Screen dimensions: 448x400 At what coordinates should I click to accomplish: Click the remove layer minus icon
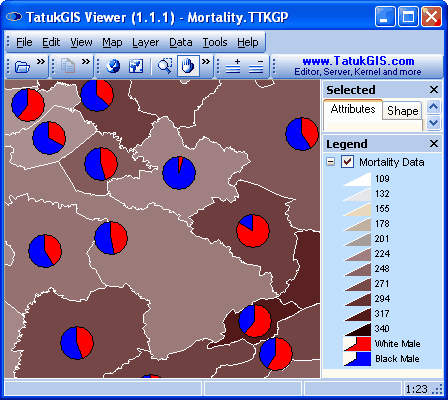[256, 66]
